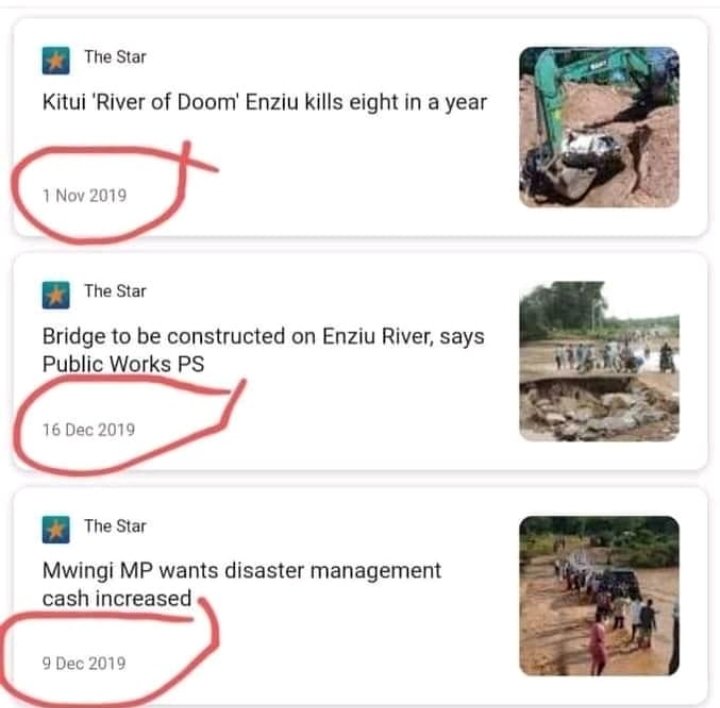The width and height of the screenshot is (720, 708).
Task: View the washed-out road crossing thumbnail
Action: tap(598, 361)
